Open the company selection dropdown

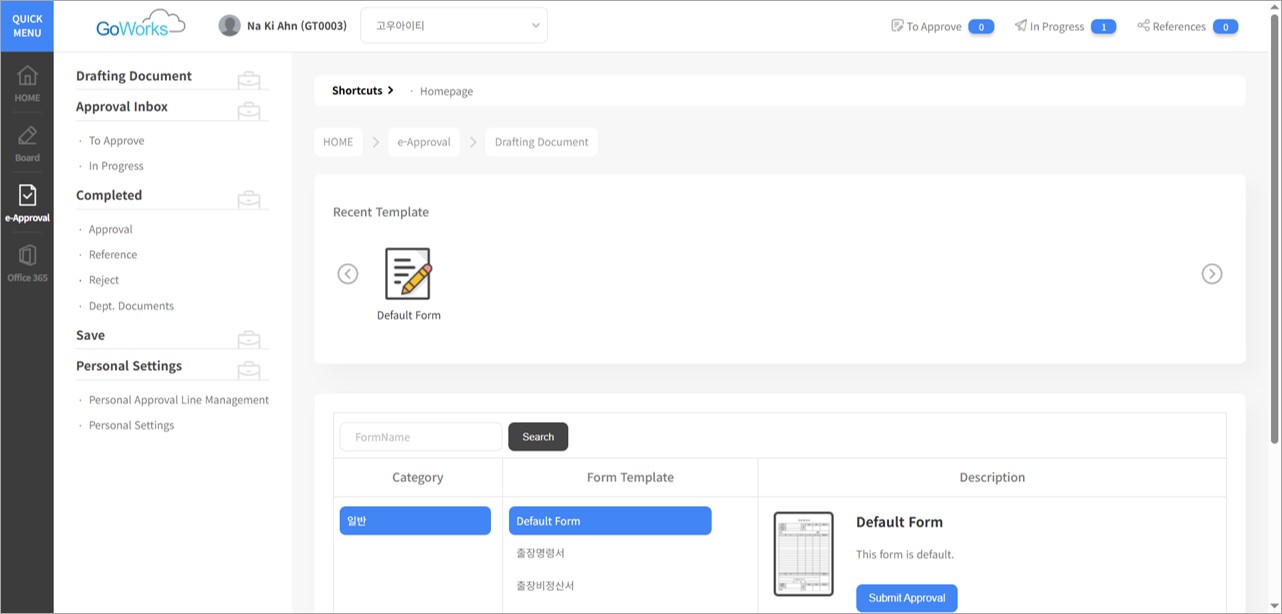click(454, 26)
